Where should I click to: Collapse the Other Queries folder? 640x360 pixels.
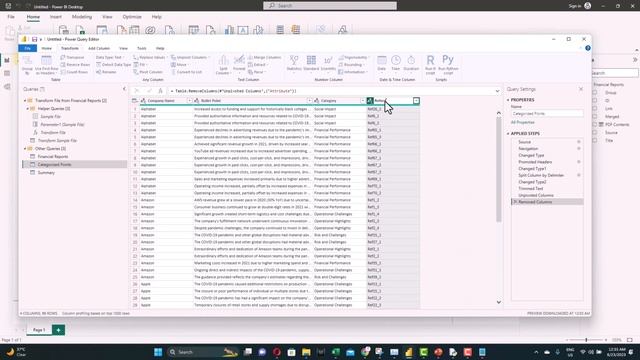click(x=25, y=149)
